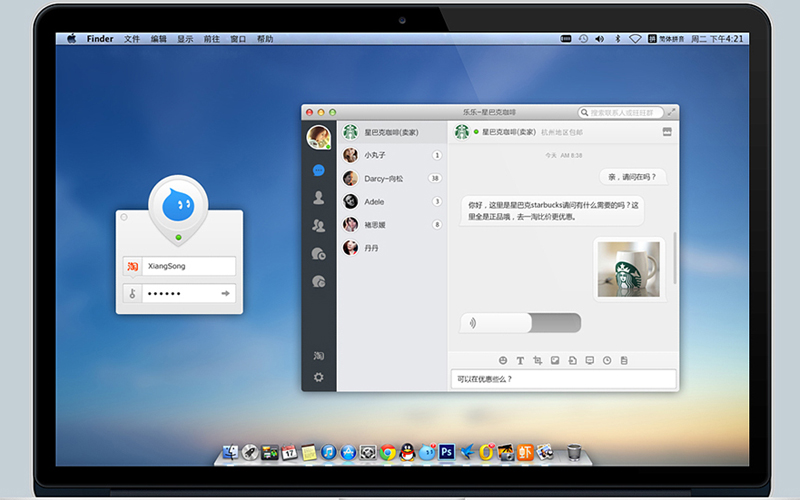Click the user avatar in chat sidebar

318,137
